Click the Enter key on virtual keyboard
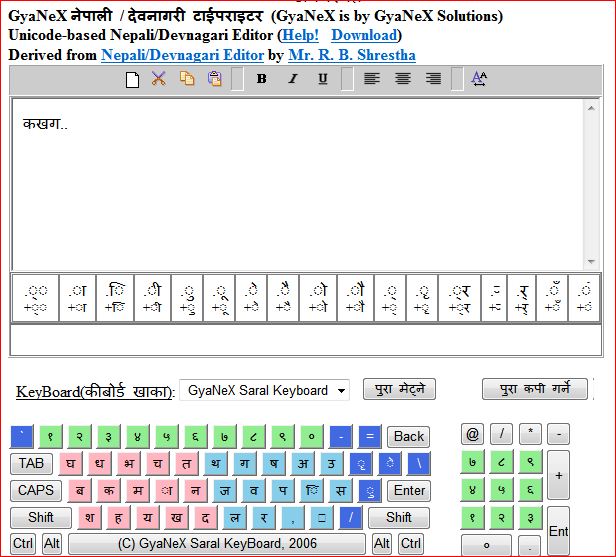The width and height of the screenshot is (616, 557). pyautogui.click(x=409, y=491)
